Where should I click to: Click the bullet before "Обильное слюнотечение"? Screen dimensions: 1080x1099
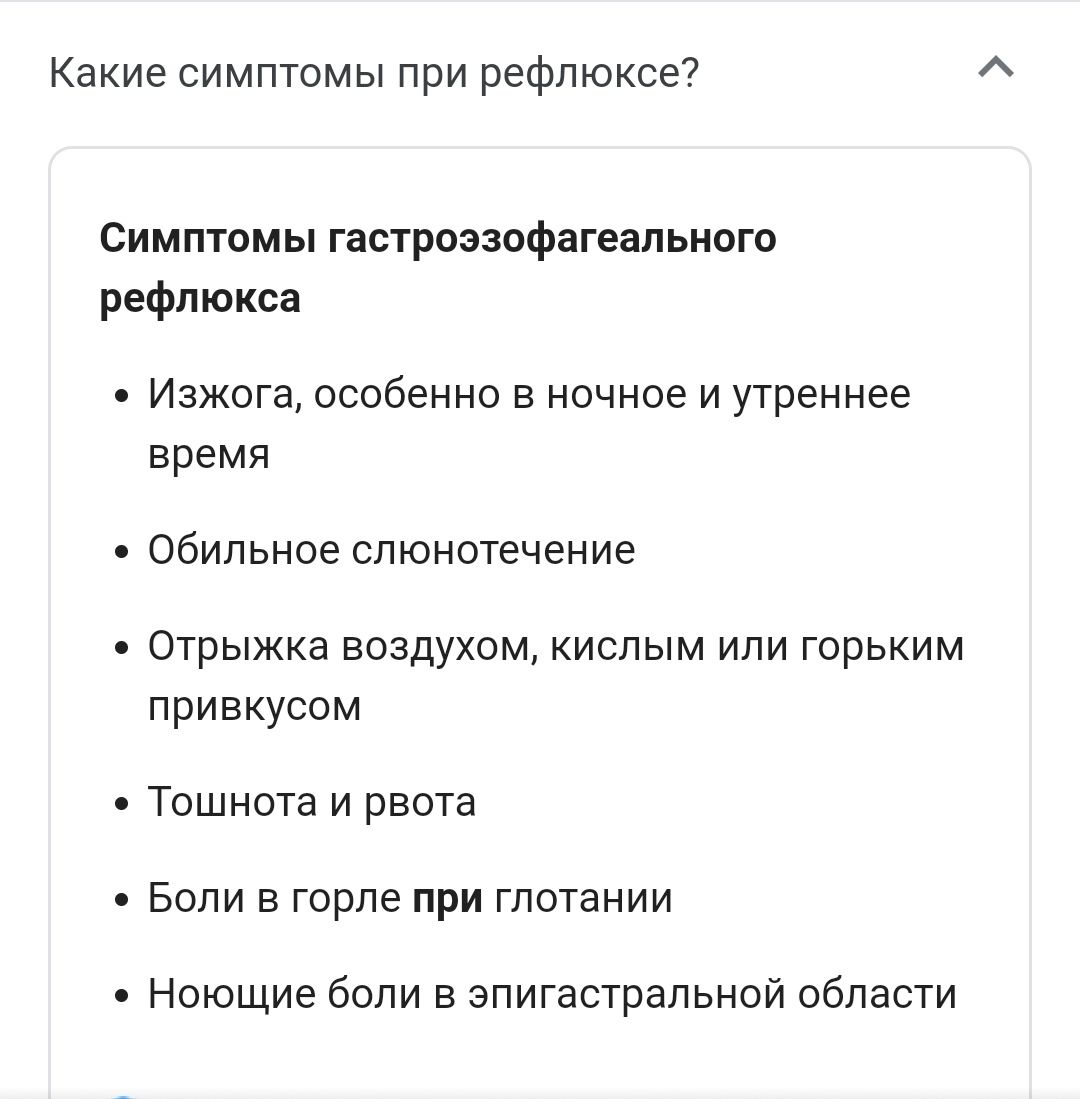click(x=122, y=552)
